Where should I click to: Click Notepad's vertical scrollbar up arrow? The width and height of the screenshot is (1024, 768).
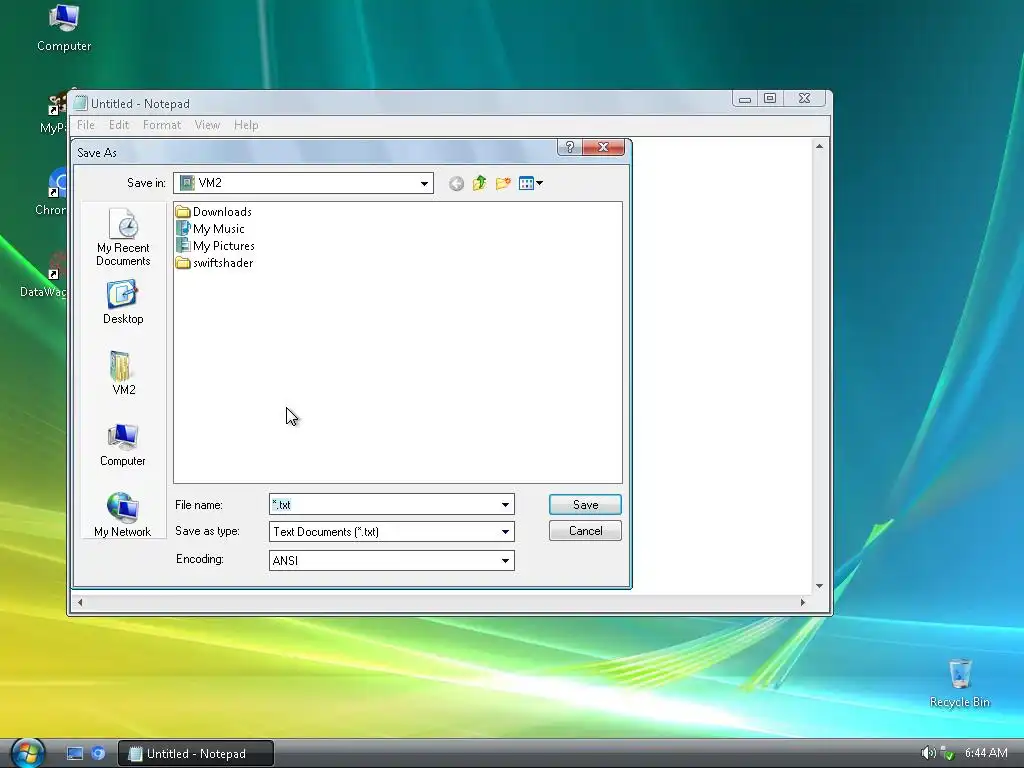[x=819, y=146]
